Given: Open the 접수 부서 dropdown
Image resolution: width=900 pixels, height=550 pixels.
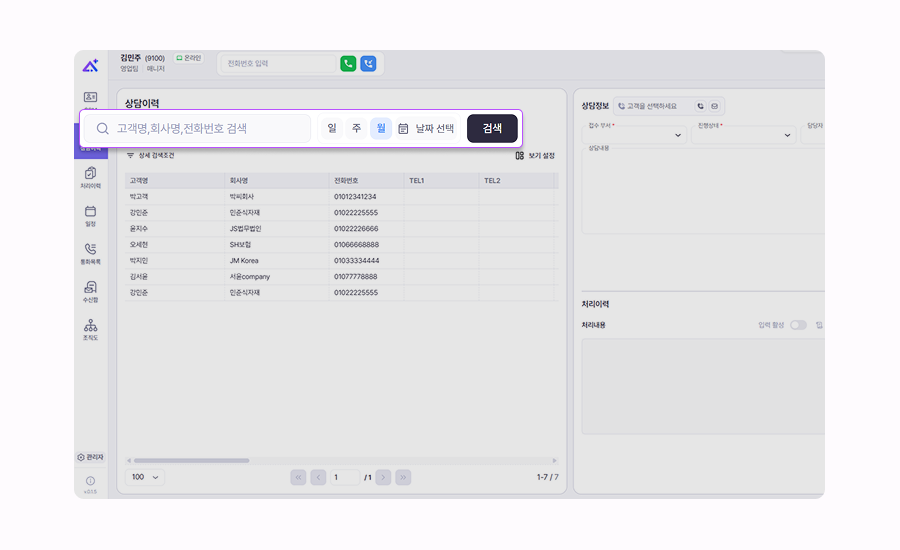Looking at the screenshot, I should tap(634, 135).
